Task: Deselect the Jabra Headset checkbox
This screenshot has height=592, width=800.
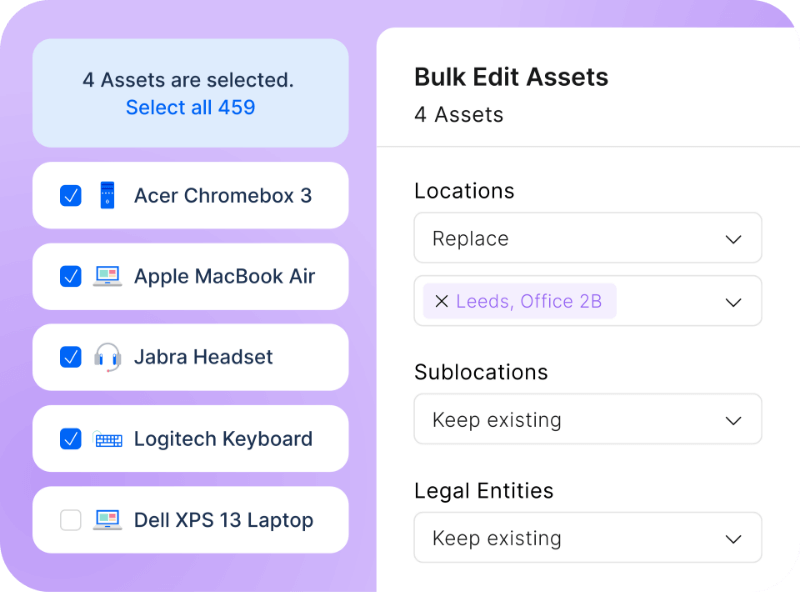Action: (69, 357)
